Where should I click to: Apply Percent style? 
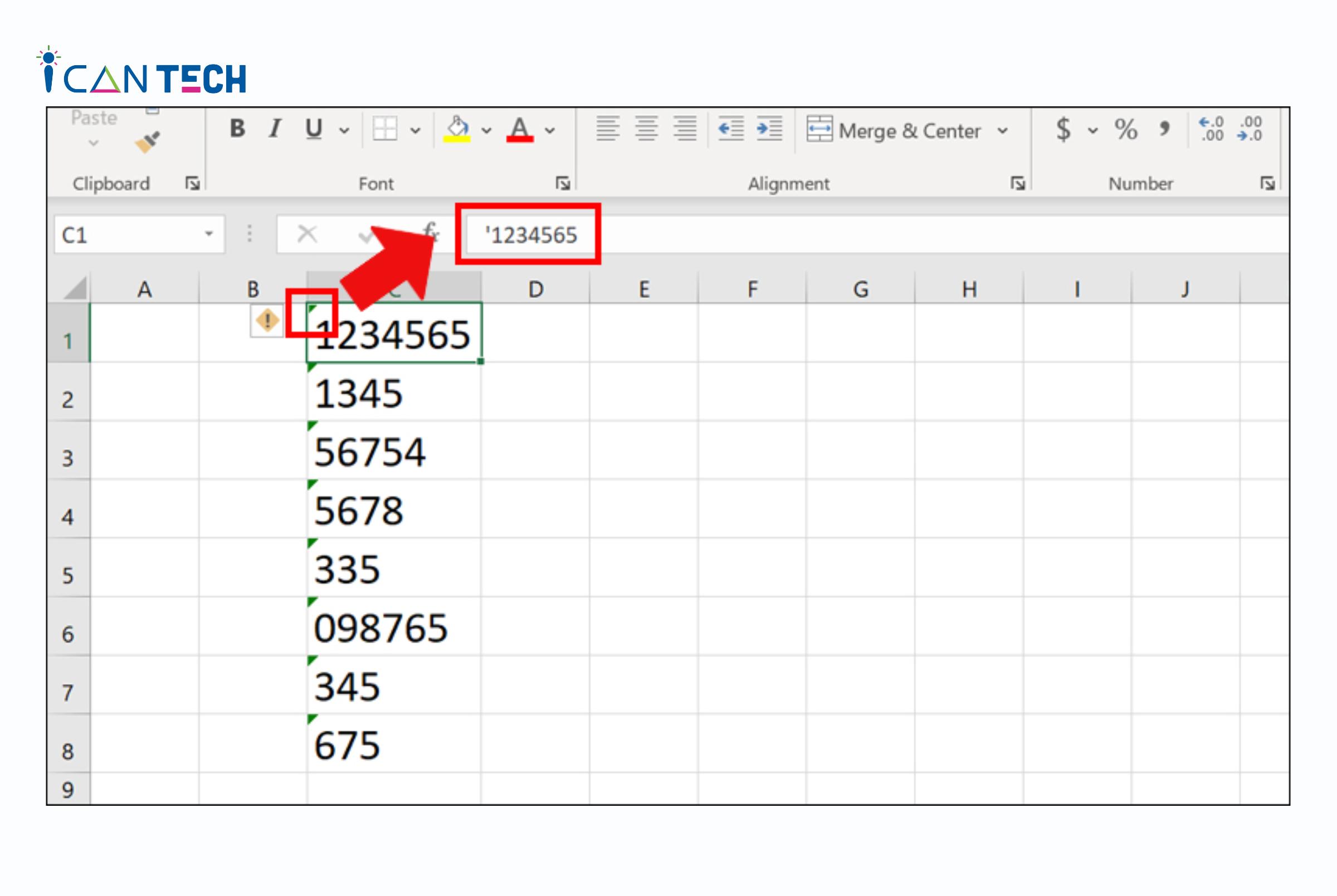[1125, 129]
